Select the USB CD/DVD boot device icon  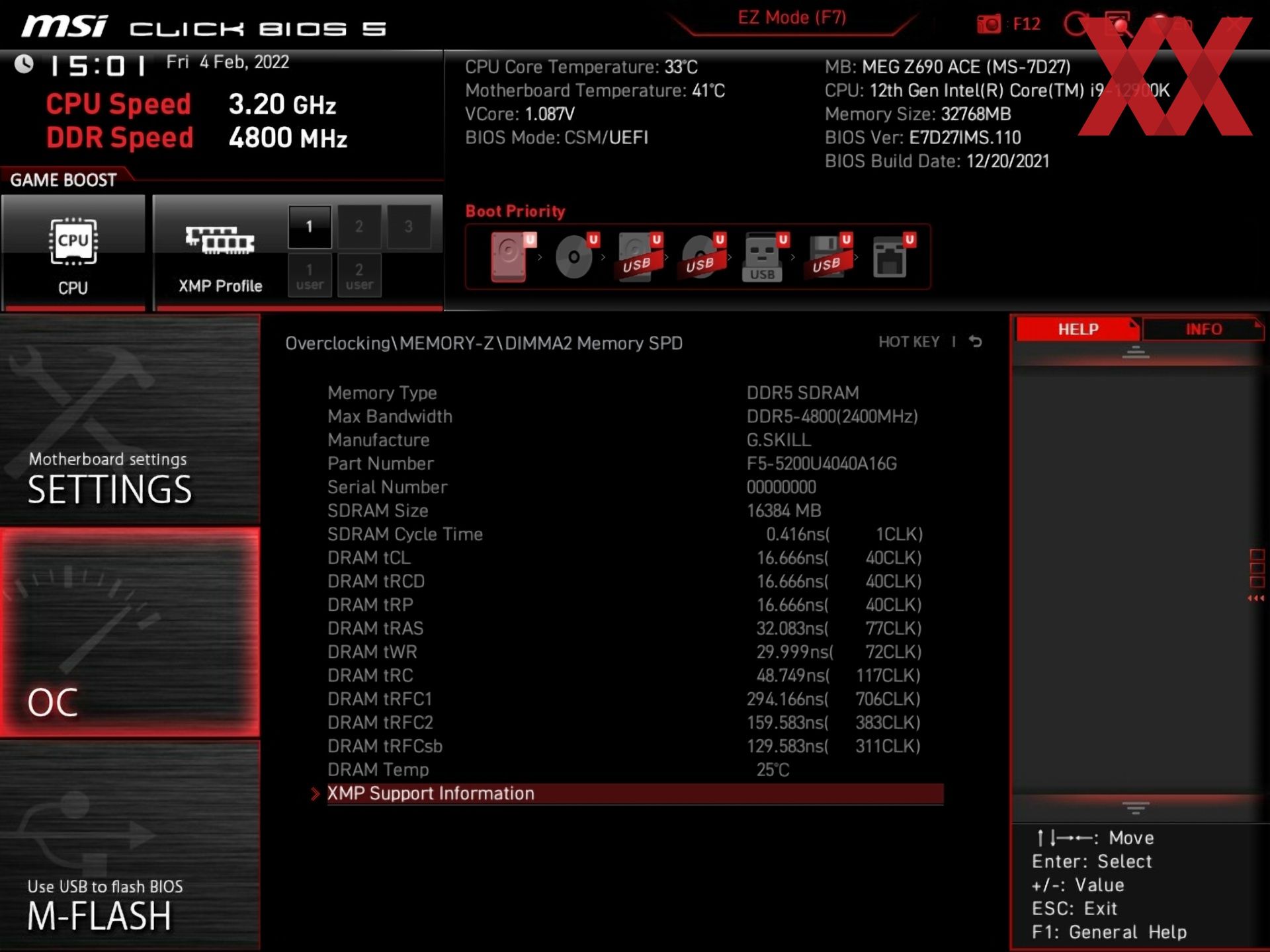click(x=702, y=257)
